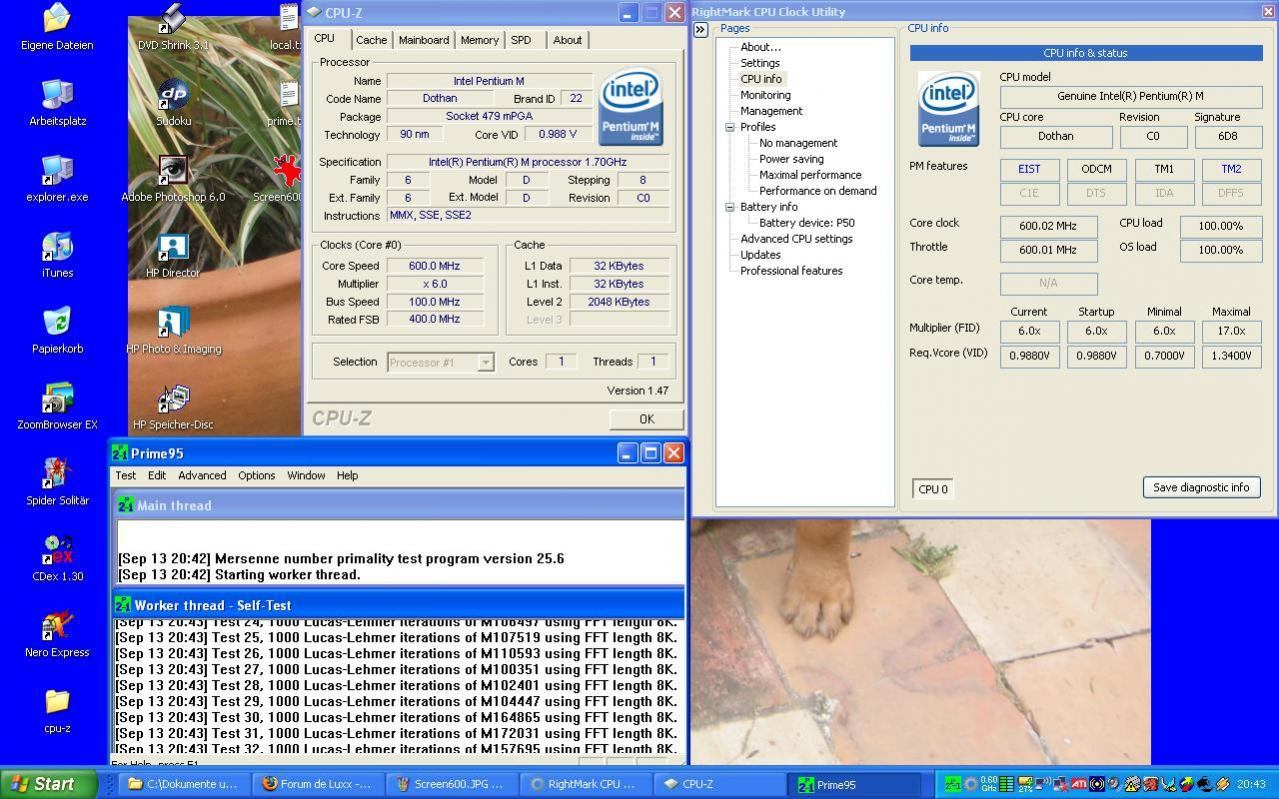Select Monitoring in the Pages tree
The width and height of the screenshot is (1279, 799).
click(765, 95)
